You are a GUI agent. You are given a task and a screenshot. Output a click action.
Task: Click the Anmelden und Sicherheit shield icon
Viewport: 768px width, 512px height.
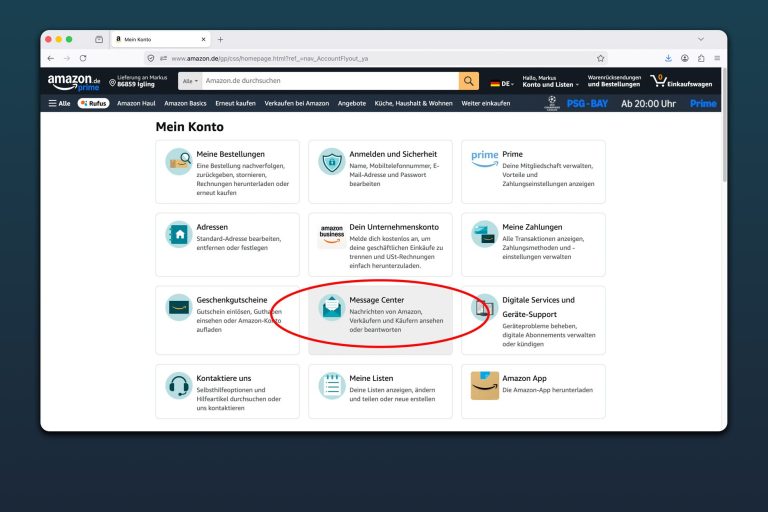click(x=332, y=162)
